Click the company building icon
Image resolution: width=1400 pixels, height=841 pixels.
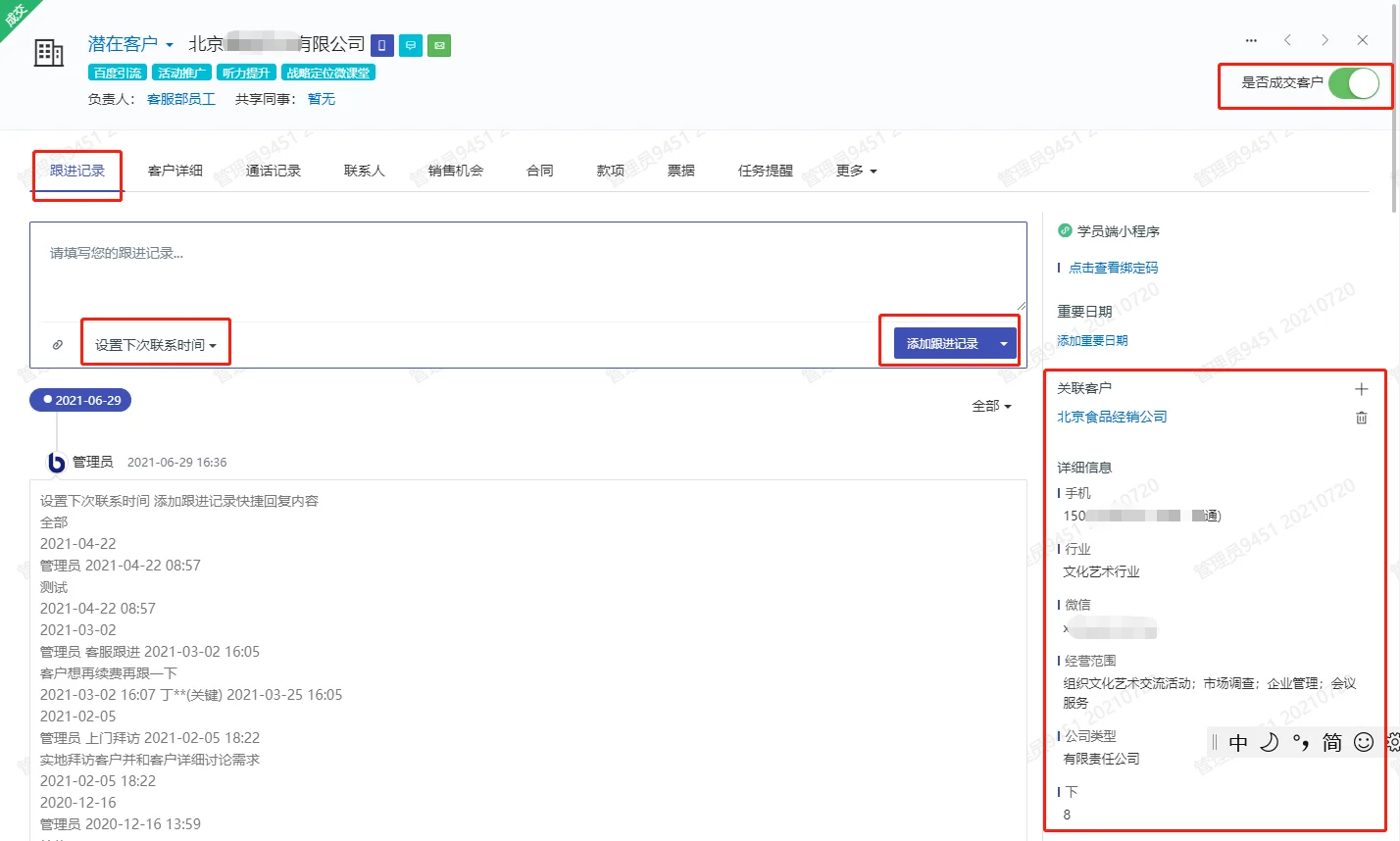point(48,52)
